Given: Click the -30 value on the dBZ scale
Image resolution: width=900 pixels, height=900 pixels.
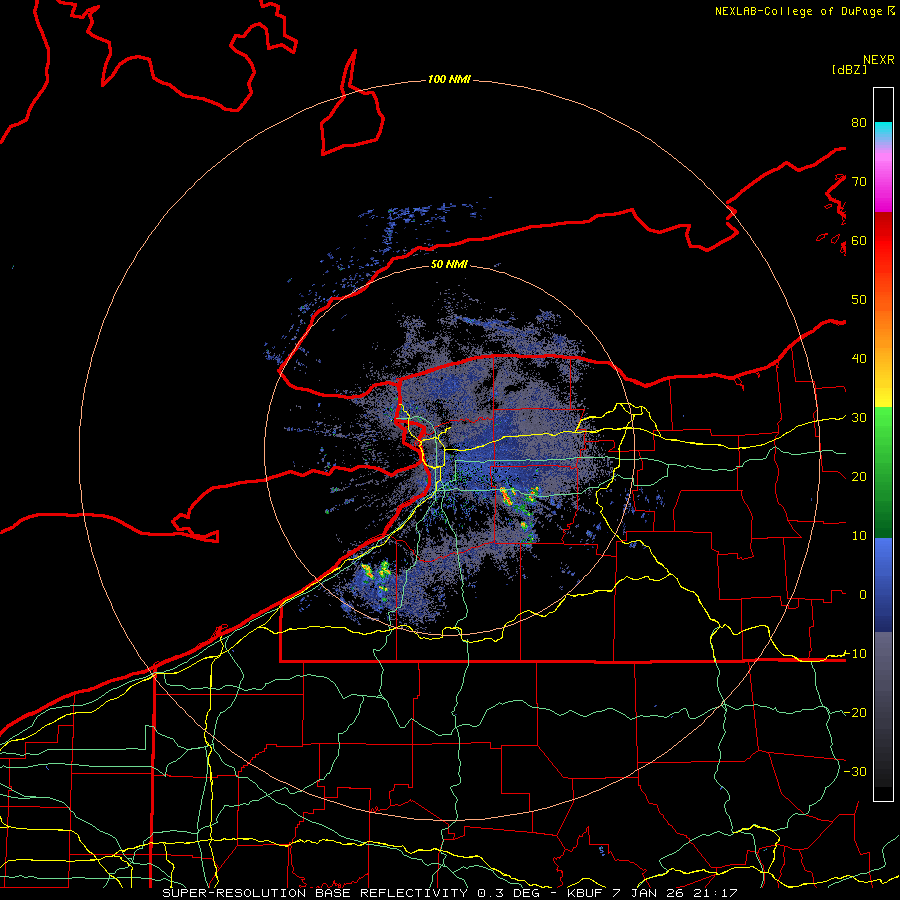Looking at the screenshot, I should click(855, 771).
